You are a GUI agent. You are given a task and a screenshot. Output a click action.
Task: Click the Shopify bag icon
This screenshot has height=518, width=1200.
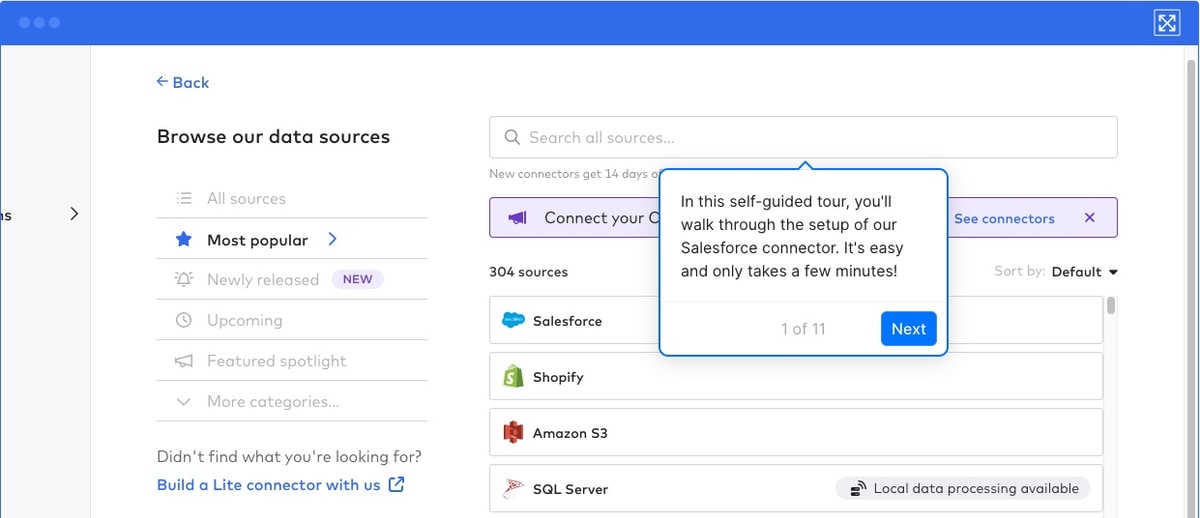[513, 377]
